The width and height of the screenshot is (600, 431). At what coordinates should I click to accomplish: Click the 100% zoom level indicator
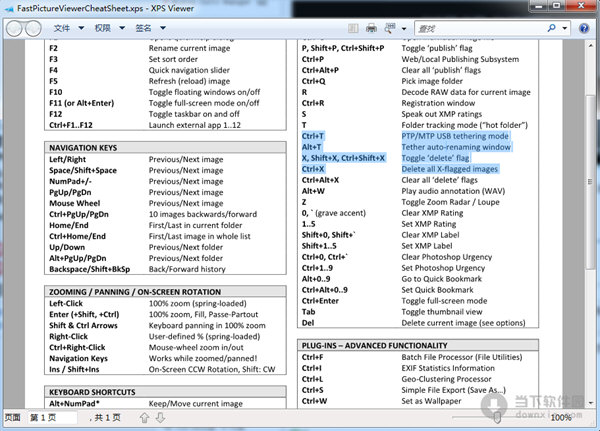(561, 418)
